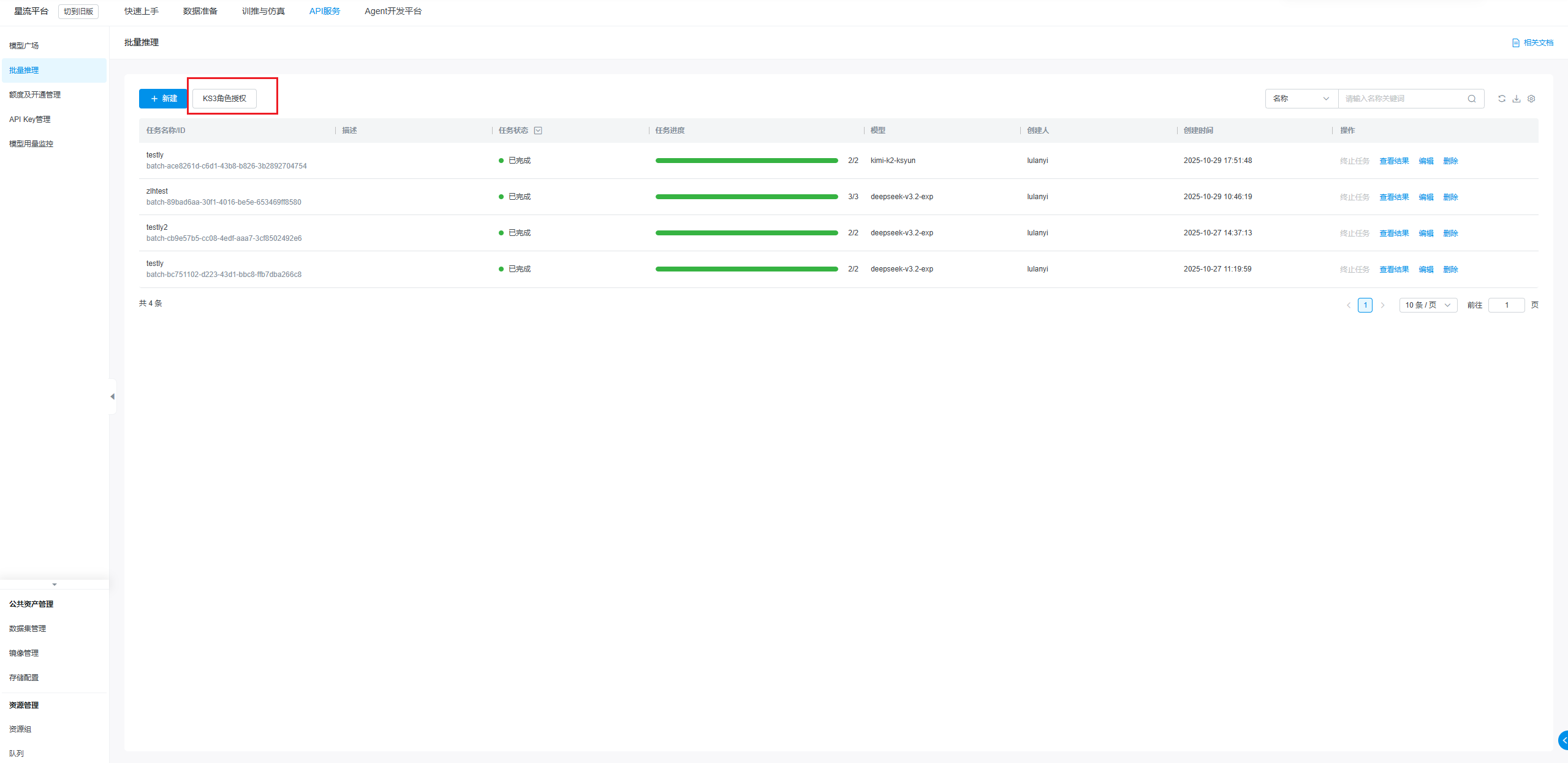Viewport: 1568px width, 763px height.
Task: Select API Key管理 sidebar item
Action: [30, 119]
